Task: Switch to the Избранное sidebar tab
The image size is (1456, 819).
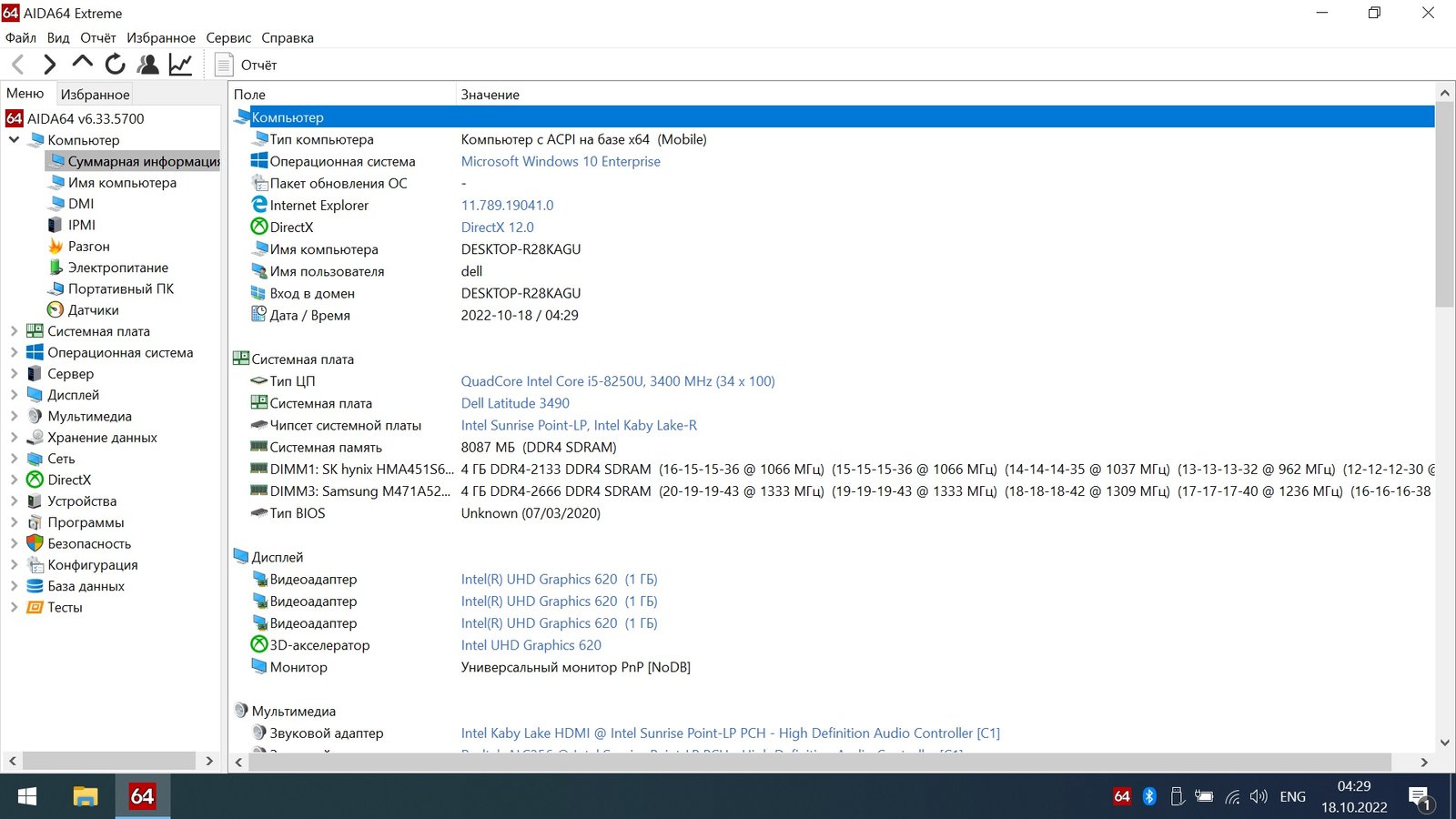Action: [x=95, y=95]
